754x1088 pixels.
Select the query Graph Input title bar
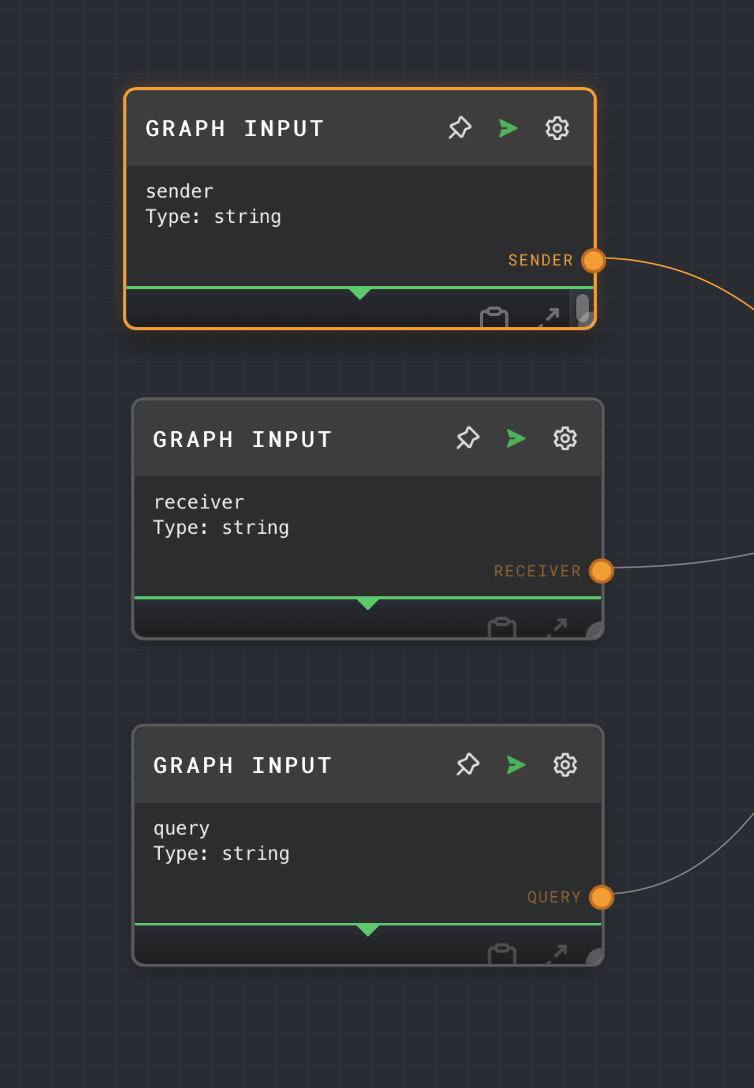coord(368,765)
